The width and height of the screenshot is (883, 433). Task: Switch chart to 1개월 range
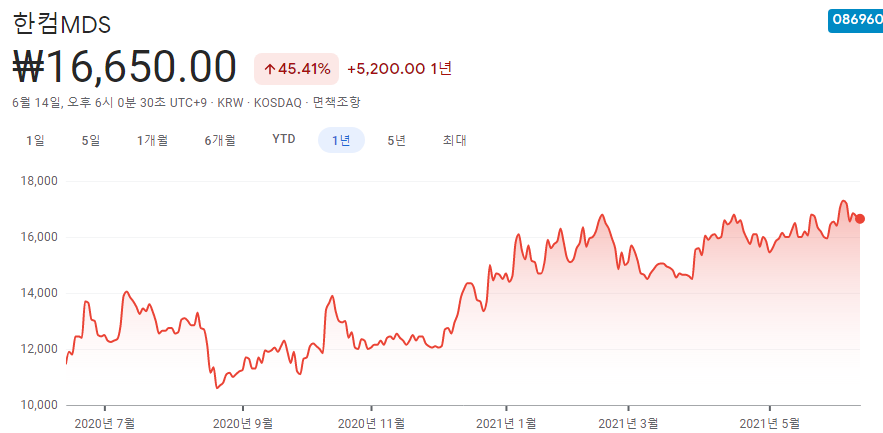click(x=152, y=140)
